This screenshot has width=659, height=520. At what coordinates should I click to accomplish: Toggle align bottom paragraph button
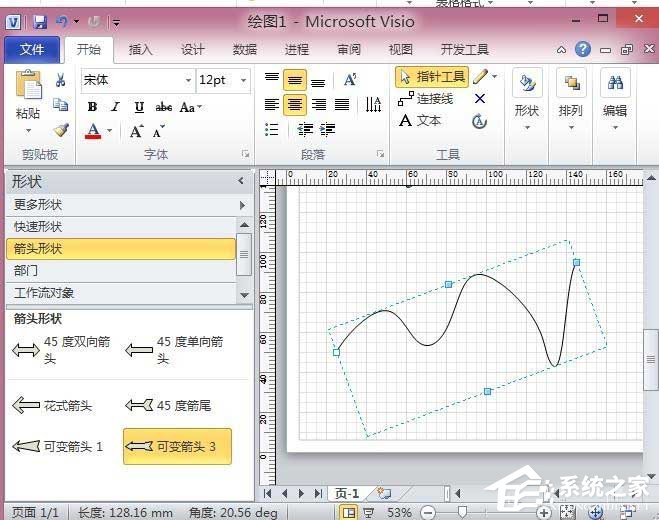[318, 82]
